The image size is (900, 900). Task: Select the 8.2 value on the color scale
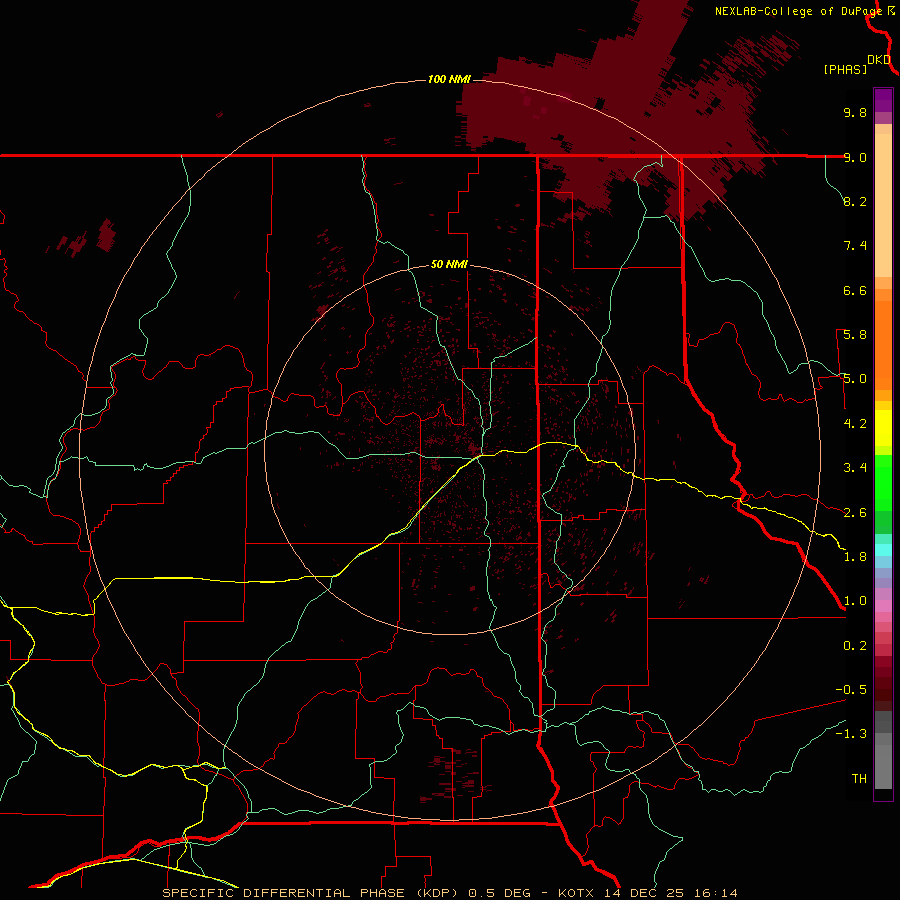point(855,201)
